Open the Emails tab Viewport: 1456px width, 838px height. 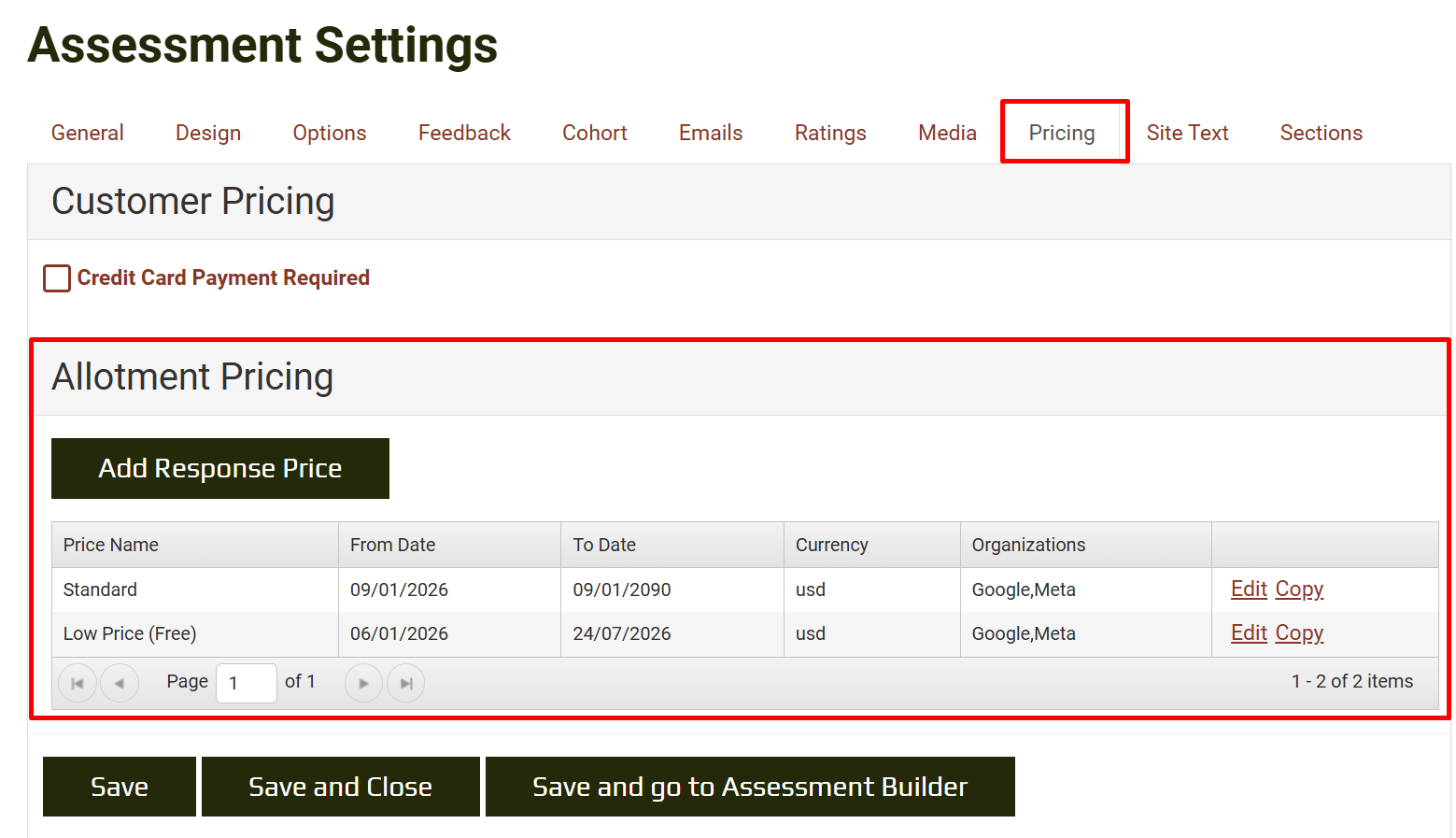(710, 133)
